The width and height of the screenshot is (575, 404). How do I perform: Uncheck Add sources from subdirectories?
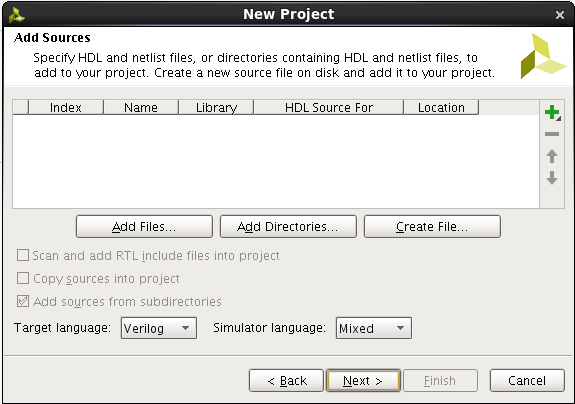coord(23,301)
